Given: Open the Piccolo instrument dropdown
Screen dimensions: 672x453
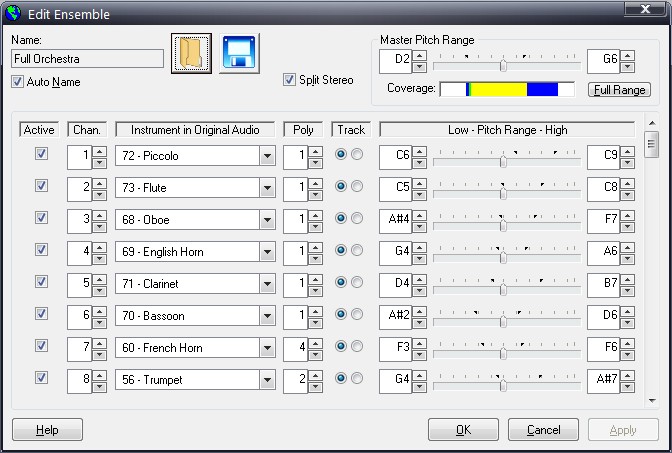Looking at the screenshot, I should [x=267, y=156].
